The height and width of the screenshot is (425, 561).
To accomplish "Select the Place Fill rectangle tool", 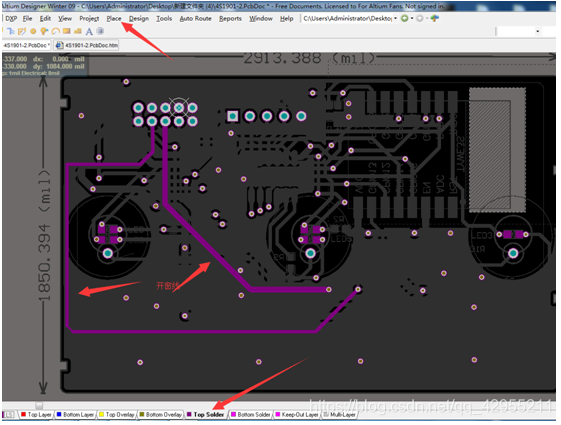I will click(x=66, y=31).
